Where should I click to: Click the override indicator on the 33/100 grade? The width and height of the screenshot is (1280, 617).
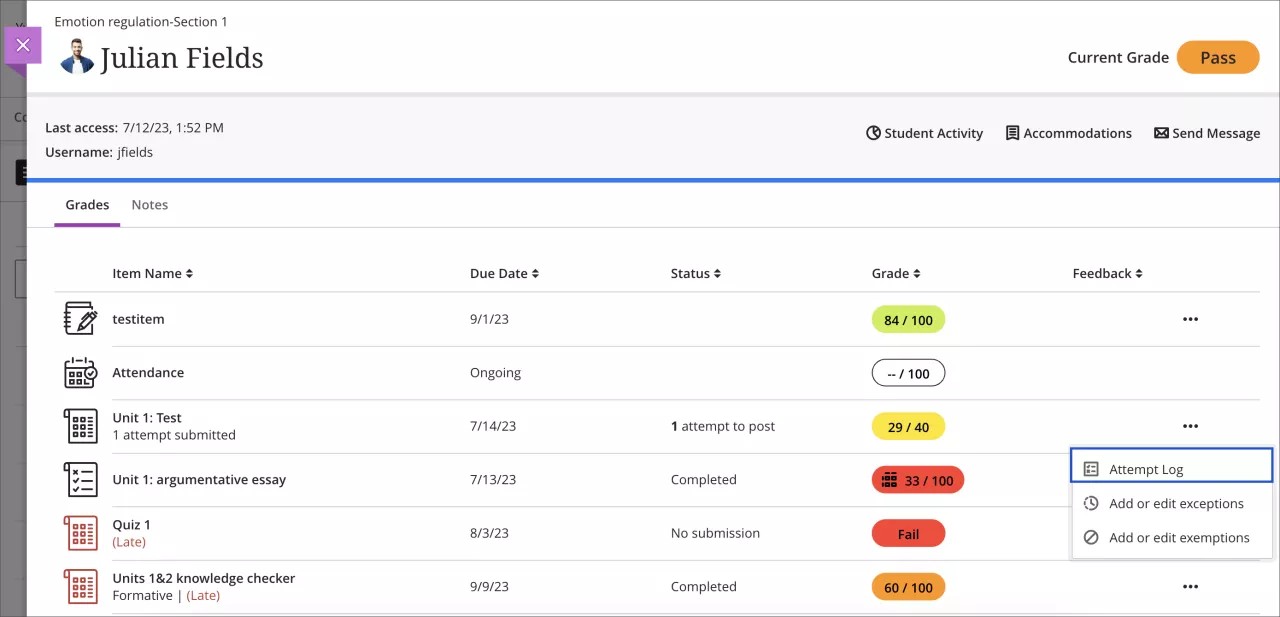click(x=888, y=479)
